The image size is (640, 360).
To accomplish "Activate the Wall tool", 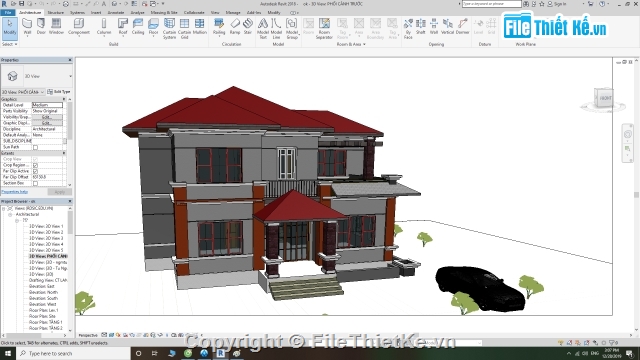I will coord(27,27).
